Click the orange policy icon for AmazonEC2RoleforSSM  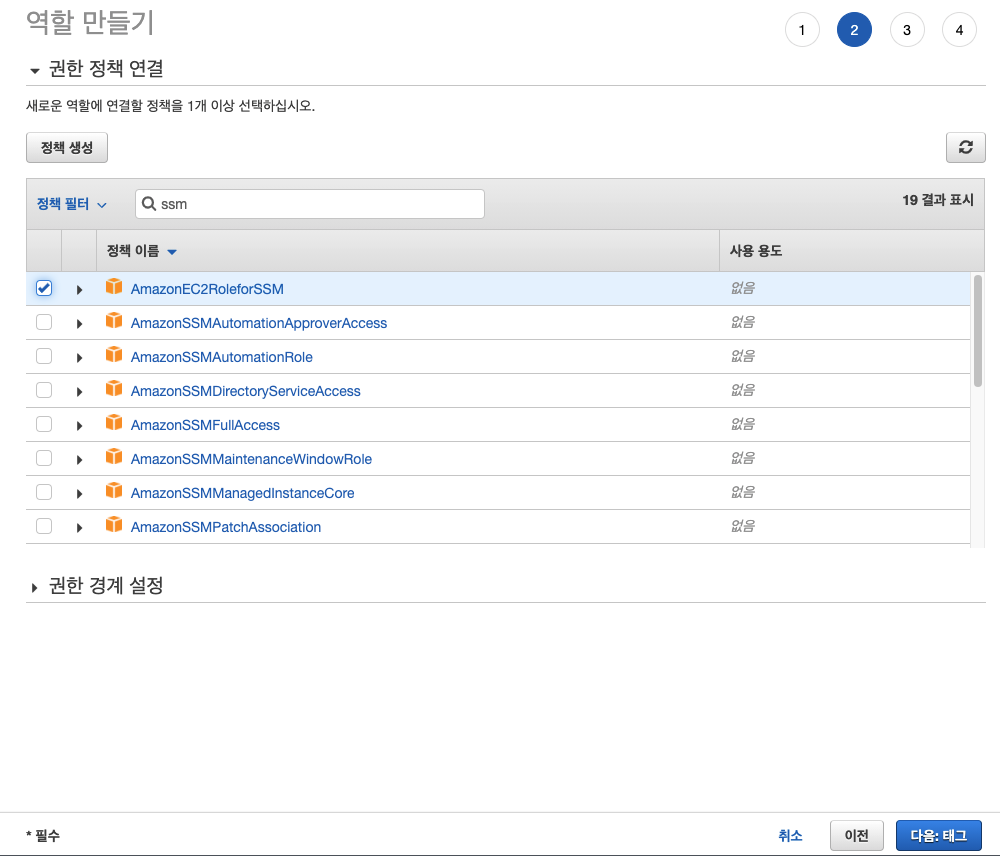pyautogui.click(x=114, y=287)
